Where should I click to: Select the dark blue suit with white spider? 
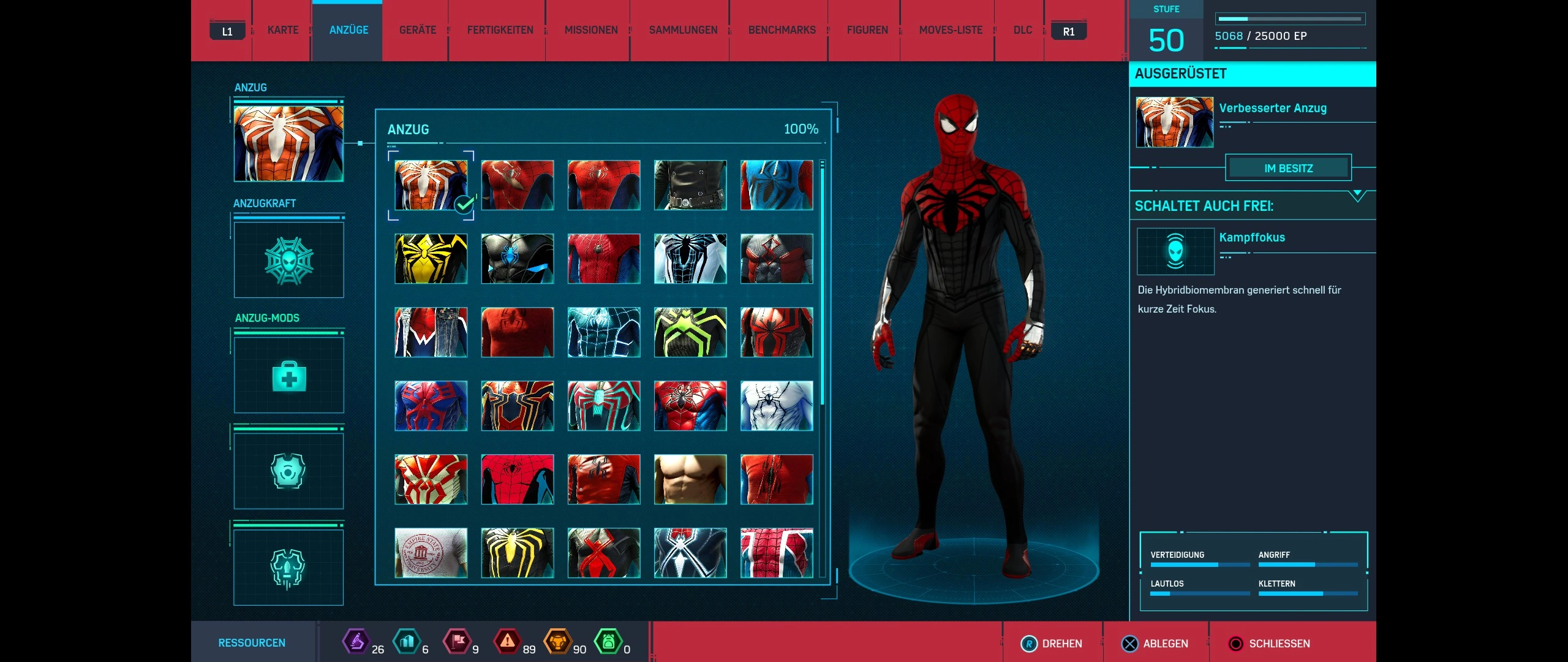coord(690,553)
